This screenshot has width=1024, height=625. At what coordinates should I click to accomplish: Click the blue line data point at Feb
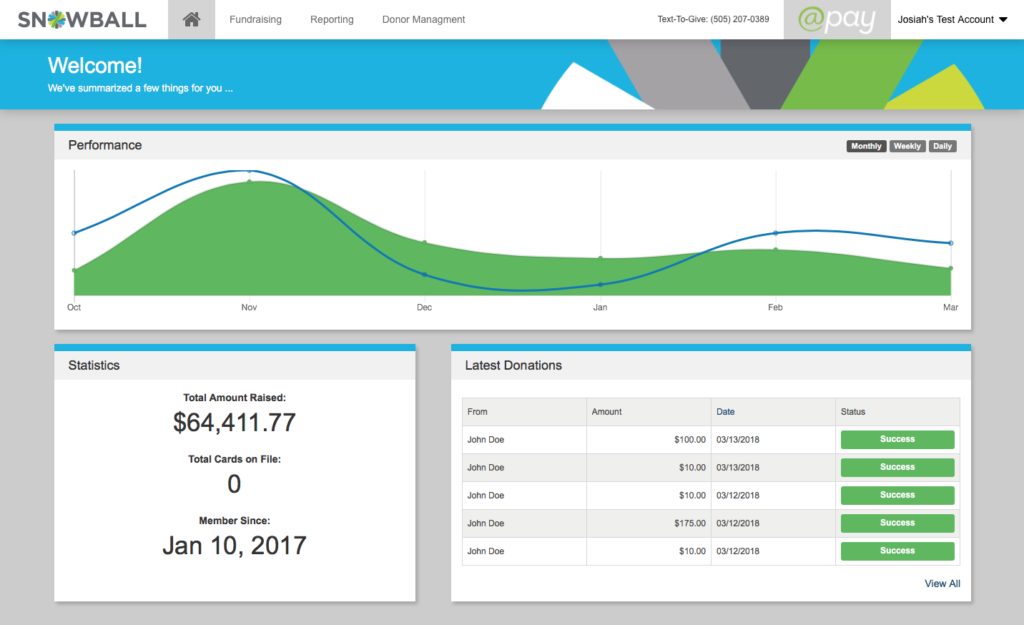click(775, 233)
